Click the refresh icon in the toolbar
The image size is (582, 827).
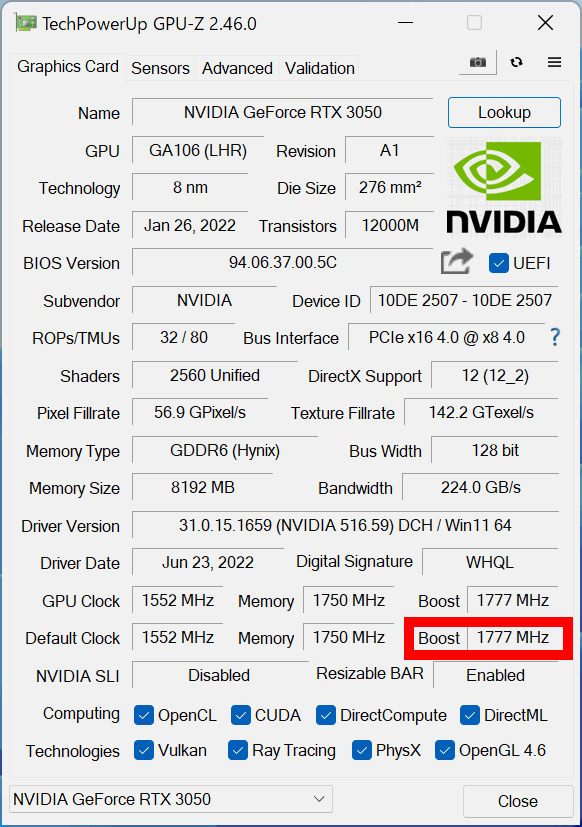pyautogui.click(x=516, y=61)
